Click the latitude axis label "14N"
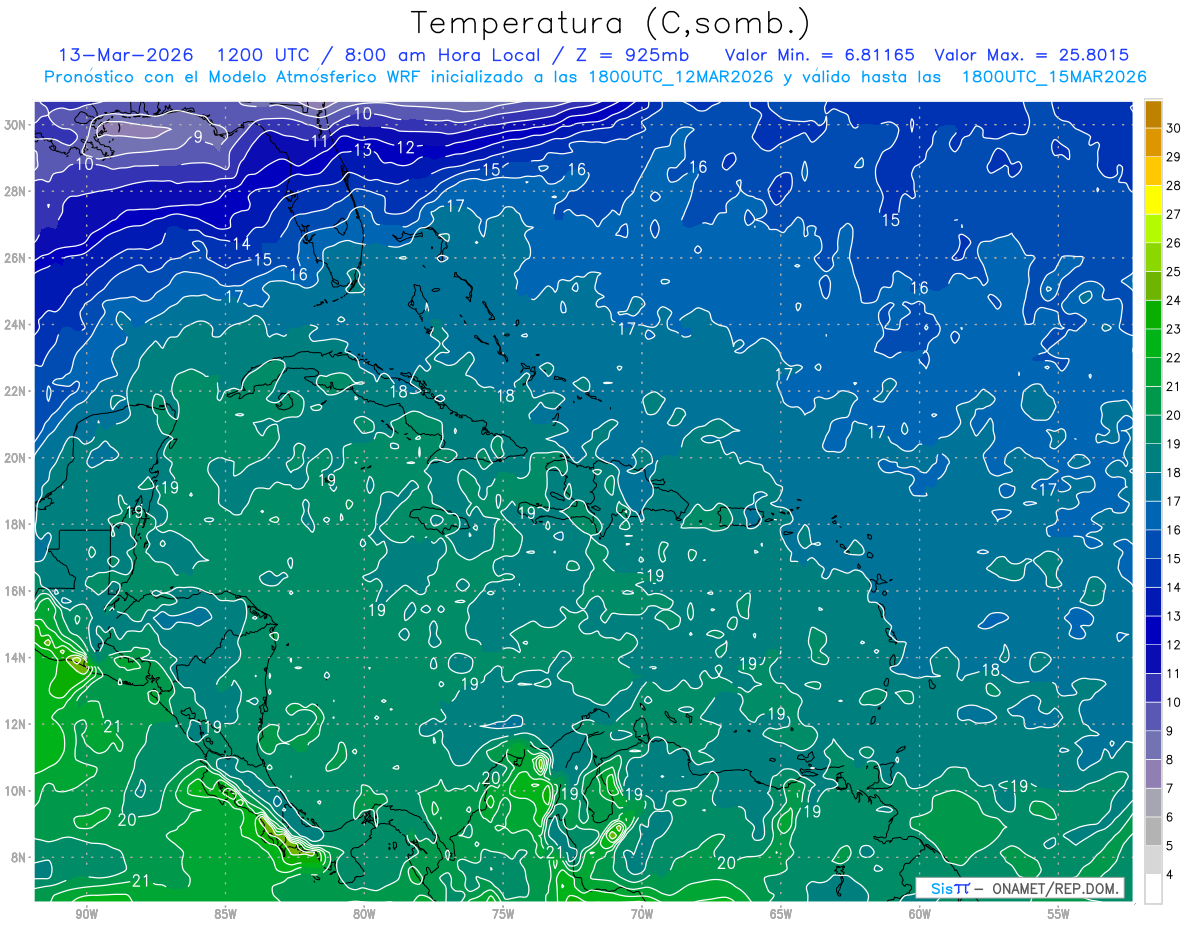This screenshot has width=1200, height=927. pos(17,657)
